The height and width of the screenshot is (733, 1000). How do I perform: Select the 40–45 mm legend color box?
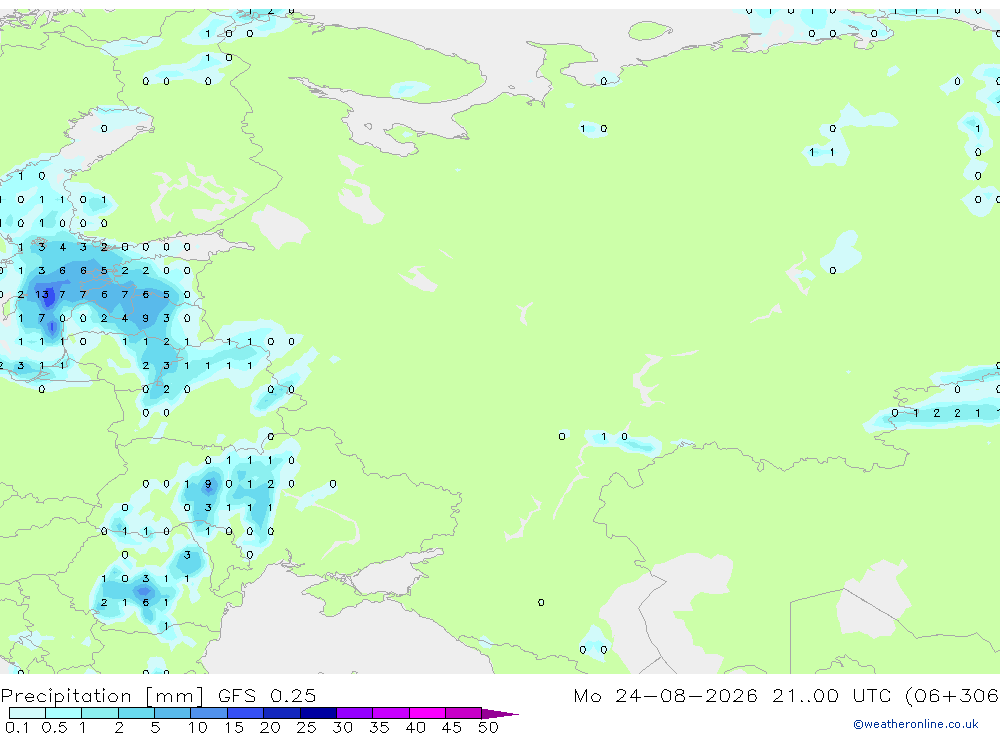tap(427, 713)
